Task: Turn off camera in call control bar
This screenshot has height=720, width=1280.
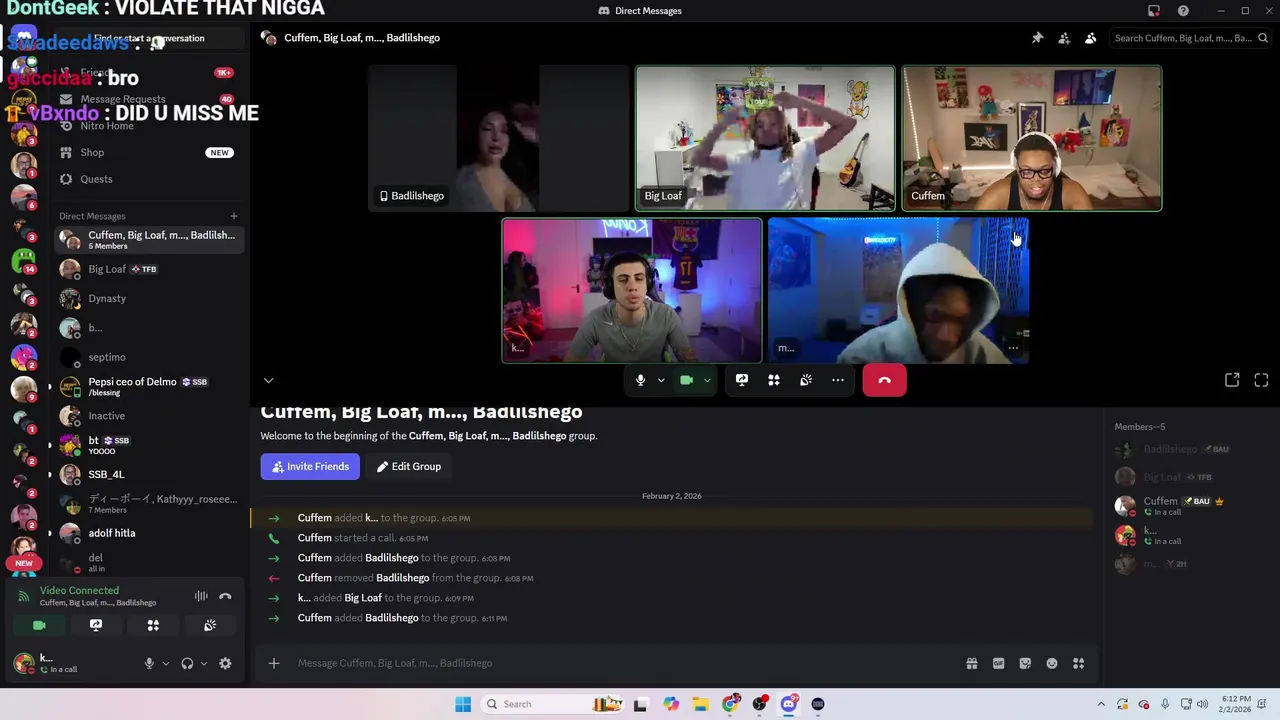Action: (x=686, y=380)
